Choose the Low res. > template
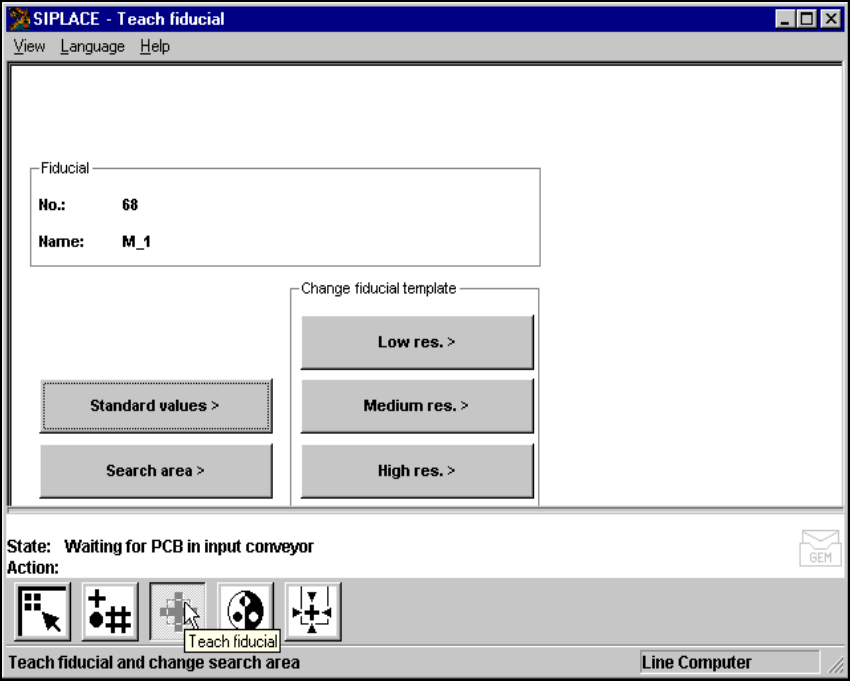 point(417,342)
